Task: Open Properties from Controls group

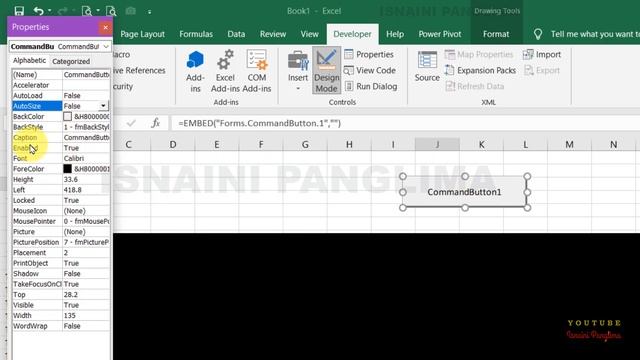Action: (369, 54)
